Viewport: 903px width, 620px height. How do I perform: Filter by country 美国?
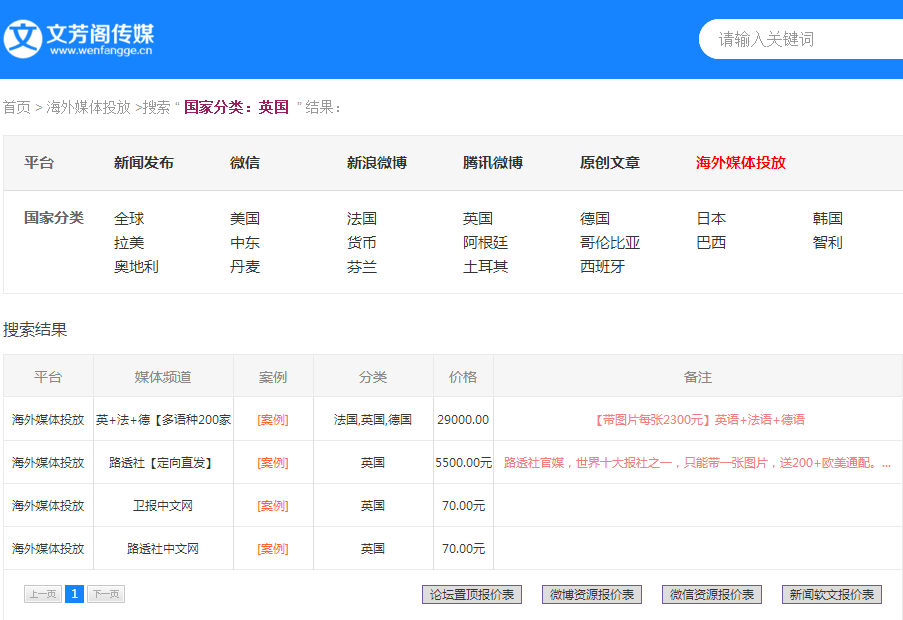[x=245, y=218]
